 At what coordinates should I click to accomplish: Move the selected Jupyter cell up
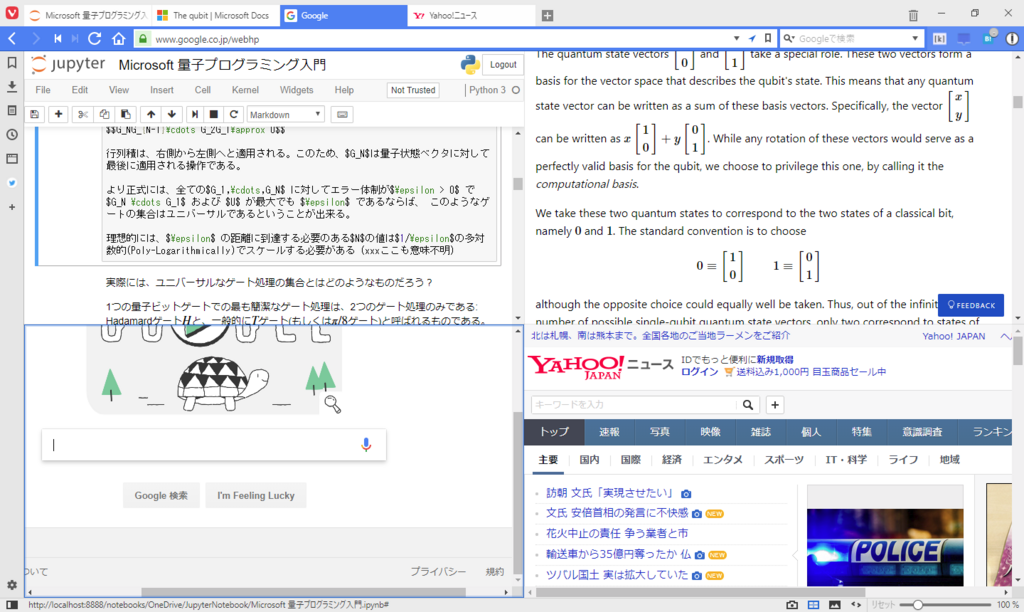151,114
